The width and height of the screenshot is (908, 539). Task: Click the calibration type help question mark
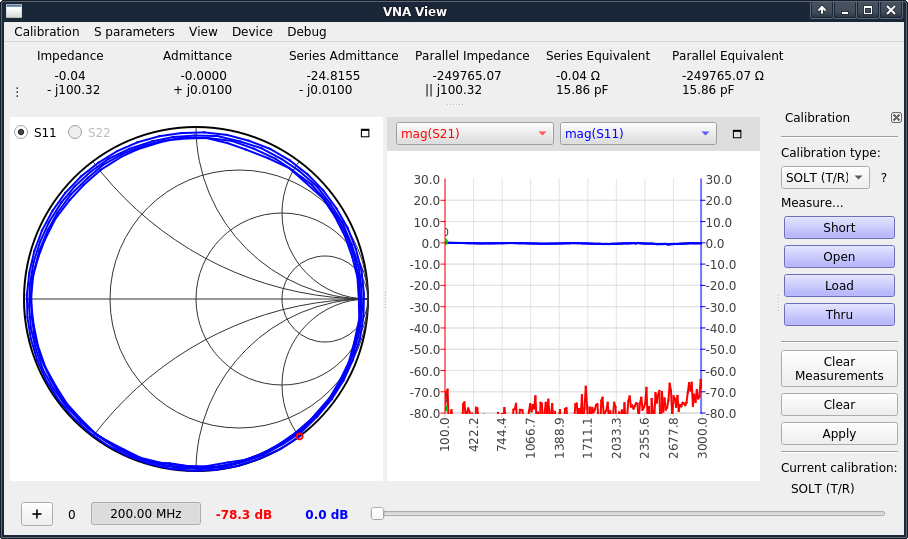[x=884, y=178]
